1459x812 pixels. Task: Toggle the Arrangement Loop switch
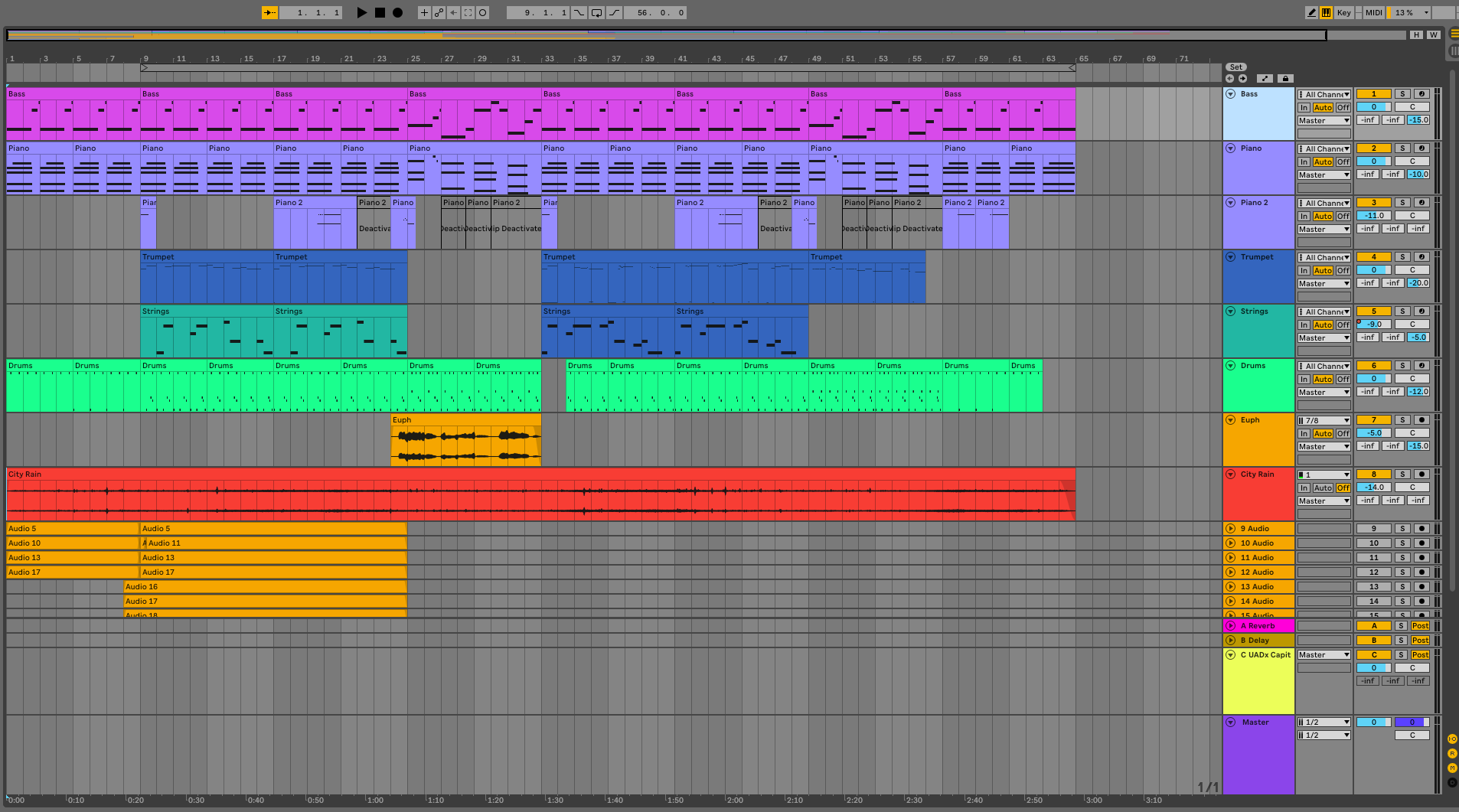click(596, 12)
